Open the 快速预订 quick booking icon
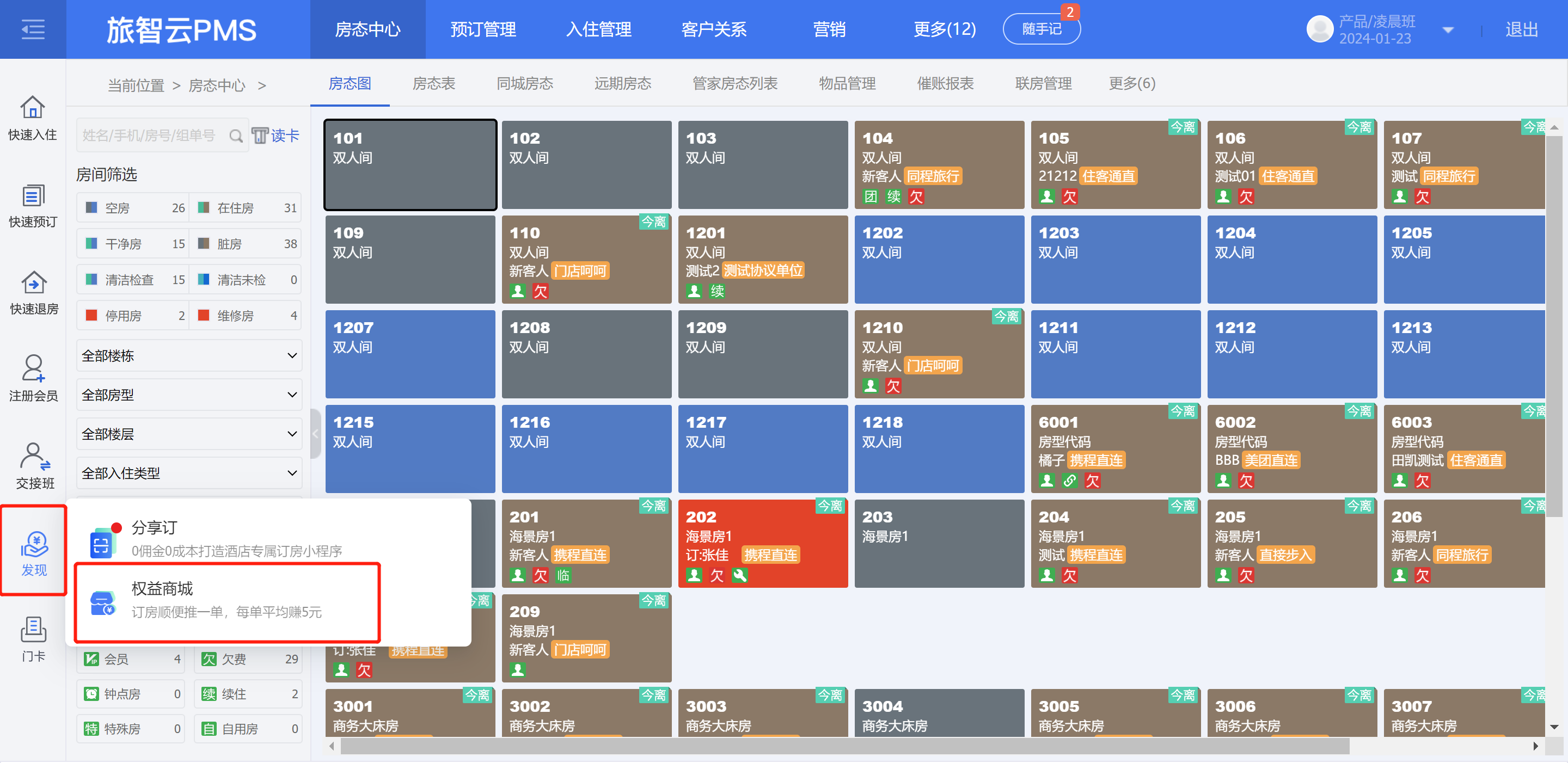The height and width of the screenshot is (763, 1568). pos(33,195)
